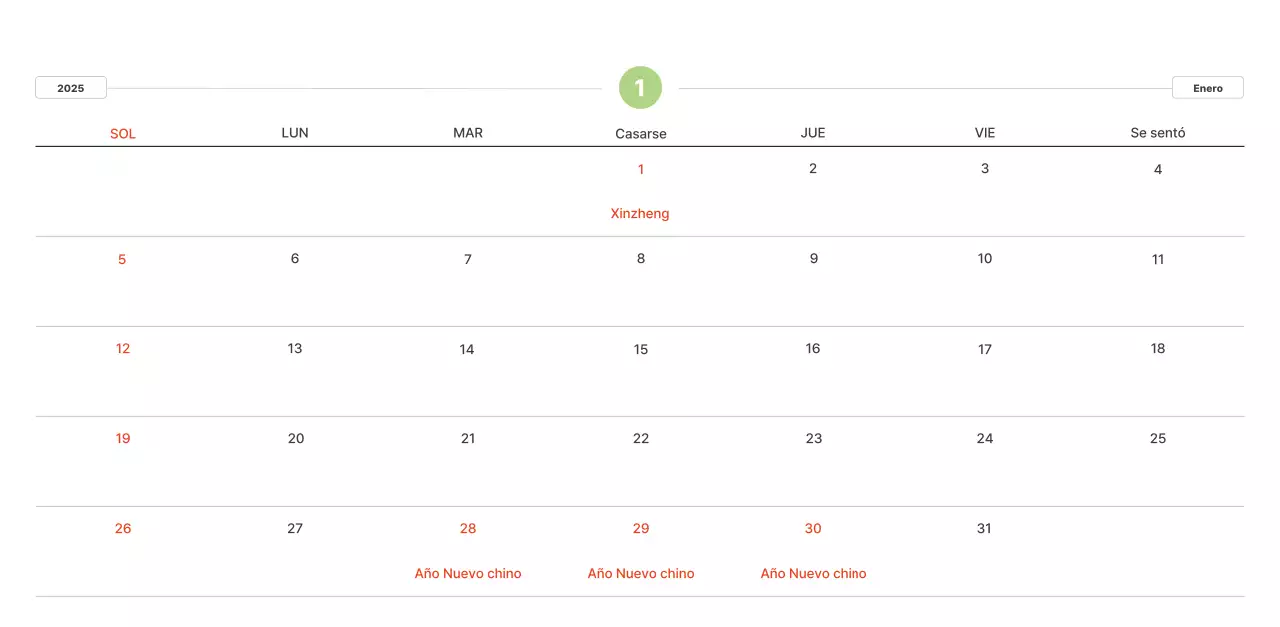
Task: Click the green month number 1 badge
Action: click(640, 88)
